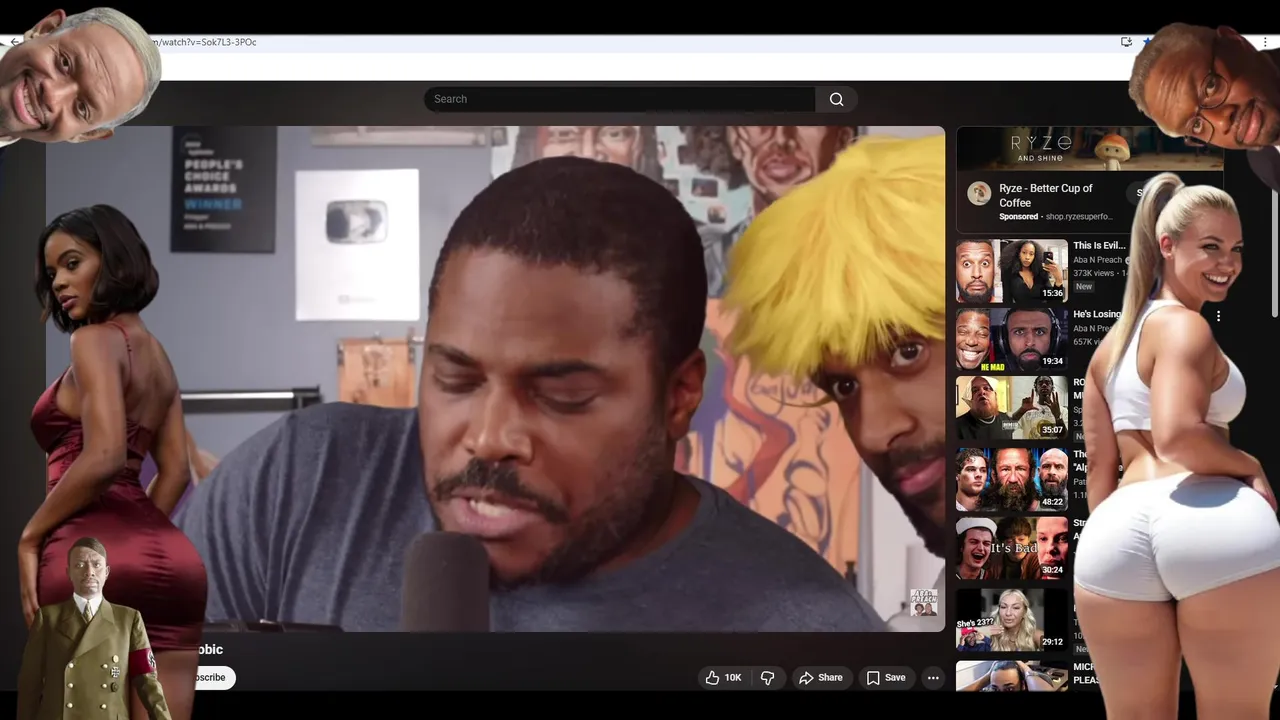Dislike the video with thumbs-down icon
This screenshot has height=720, width=1280.
(x=767, y=678)
